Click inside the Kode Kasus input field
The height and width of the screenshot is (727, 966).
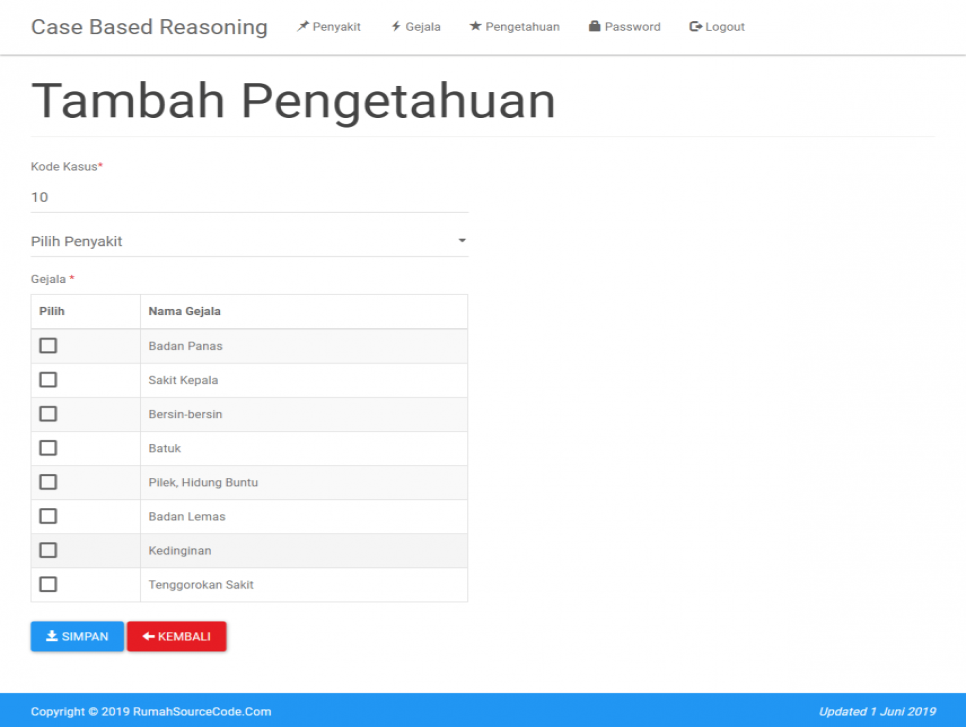(249, 197)
